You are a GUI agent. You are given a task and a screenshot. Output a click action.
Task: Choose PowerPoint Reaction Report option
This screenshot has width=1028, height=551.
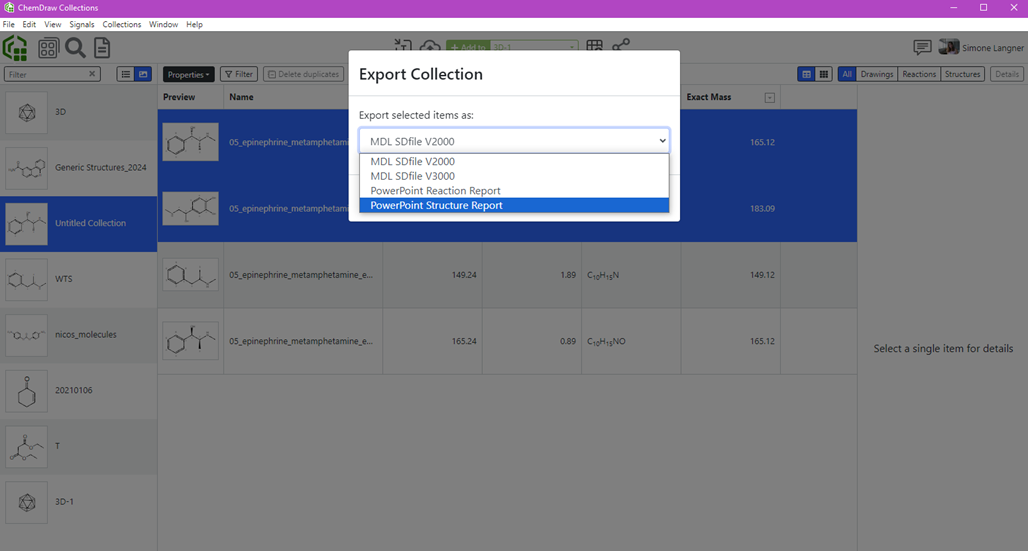(x=514, y=191)
